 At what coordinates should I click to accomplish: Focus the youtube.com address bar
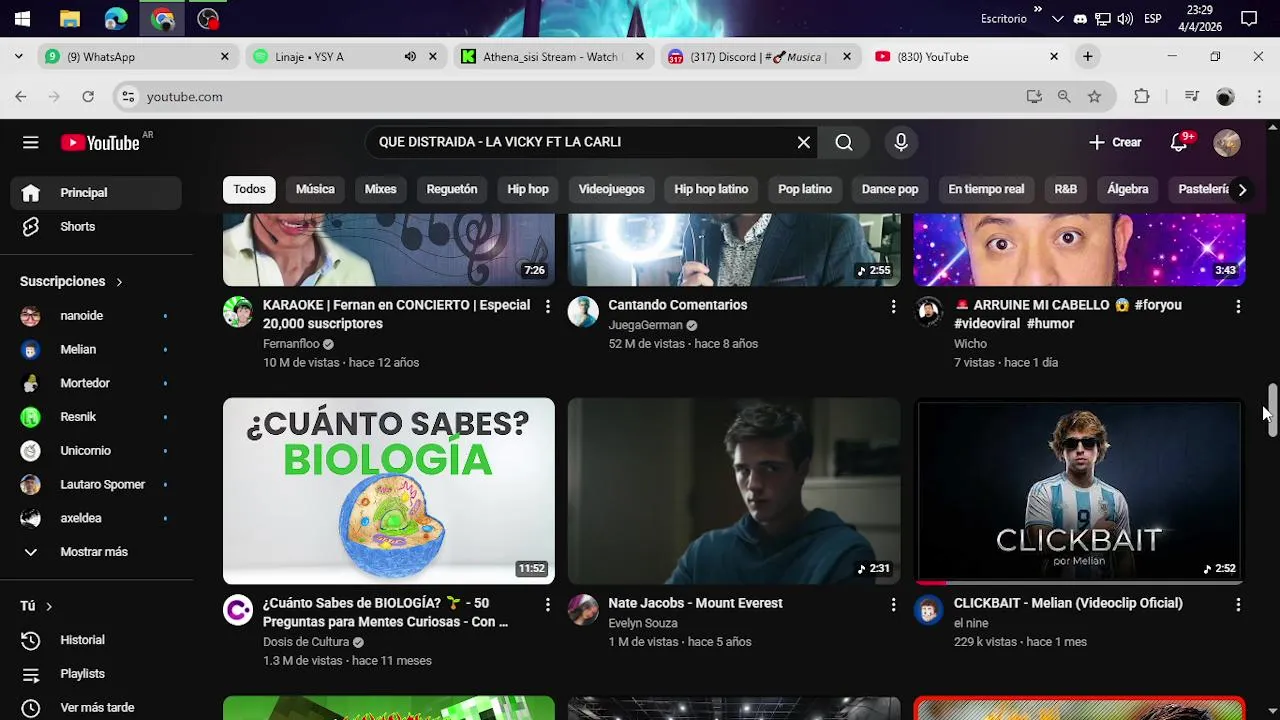pos(580,97)
